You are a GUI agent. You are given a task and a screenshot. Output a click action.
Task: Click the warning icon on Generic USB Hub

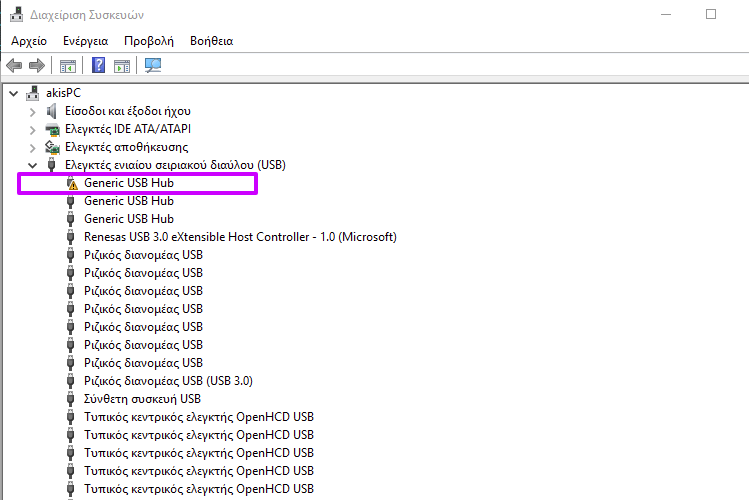(72, 183)
